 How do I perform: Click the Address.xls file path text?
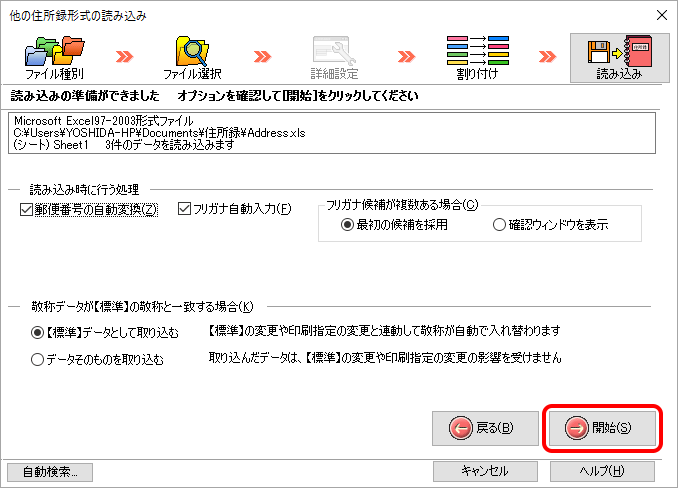tap(159, 133)
